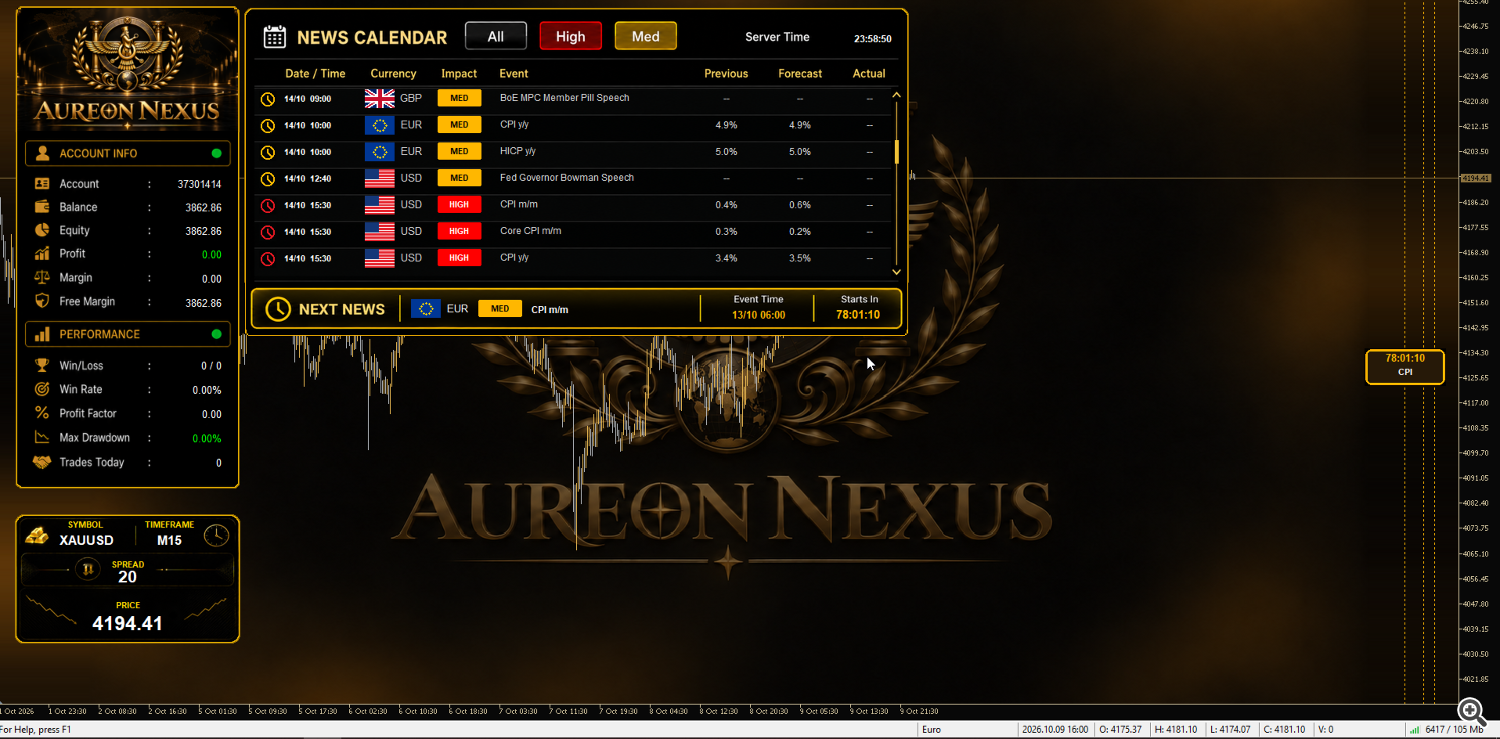Click the wallet icon next to Balance
Viewport: 1500px width, 739px height.
point(42,207)
